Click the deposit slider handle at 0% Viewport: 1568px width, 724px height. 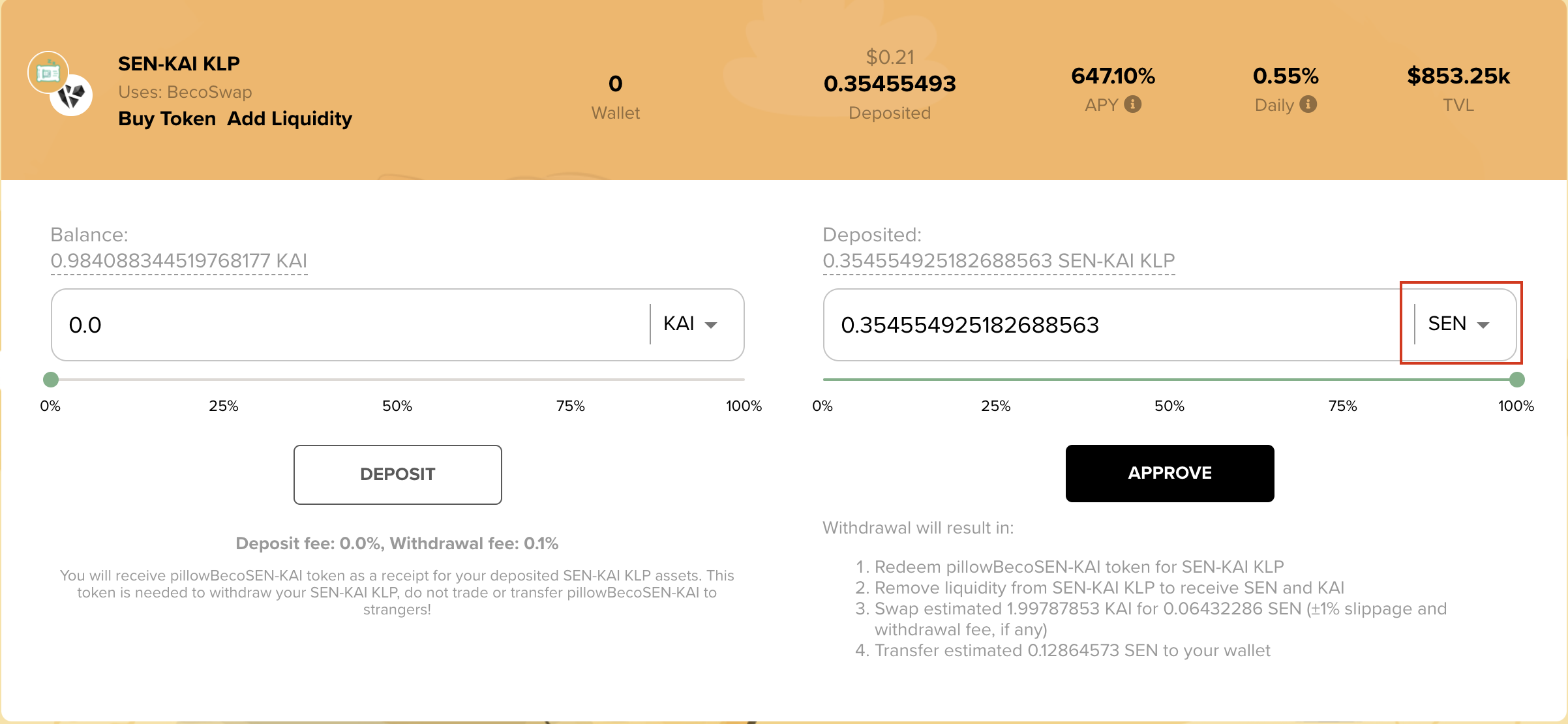tap(51, 380)
